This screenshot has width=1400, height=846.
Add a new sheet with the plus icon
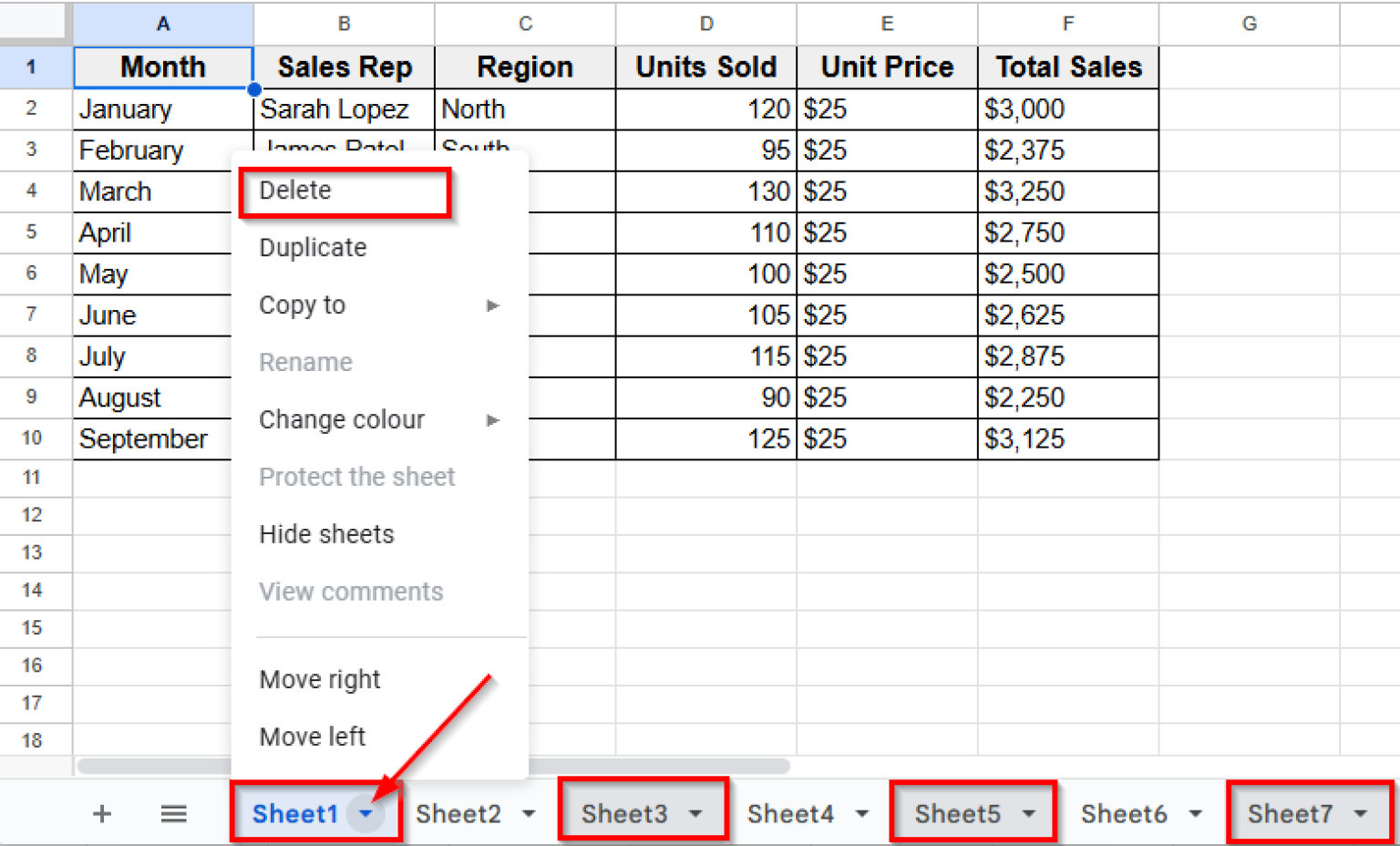102,814
